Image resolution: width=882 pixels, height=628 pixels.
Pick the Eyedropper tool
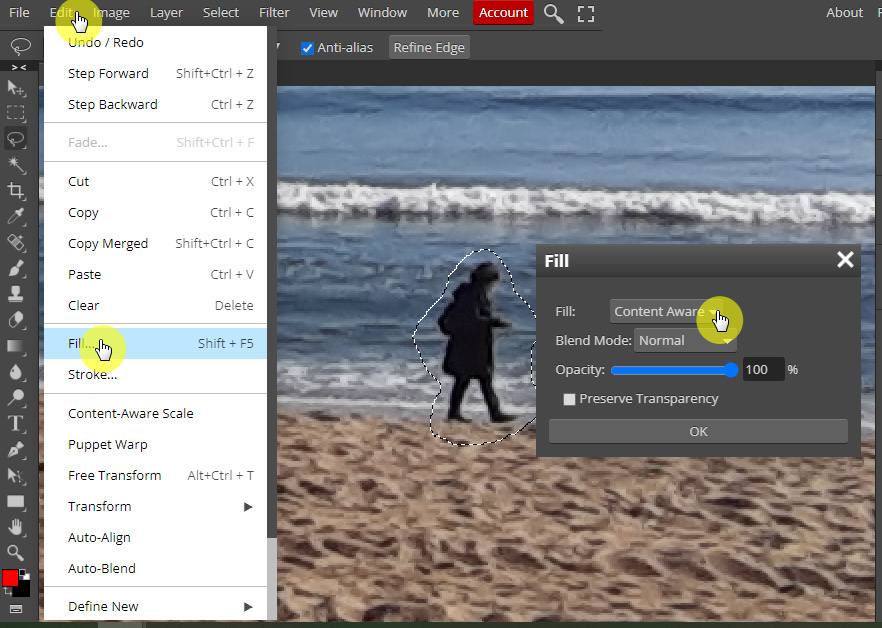(x=16, y=216)
